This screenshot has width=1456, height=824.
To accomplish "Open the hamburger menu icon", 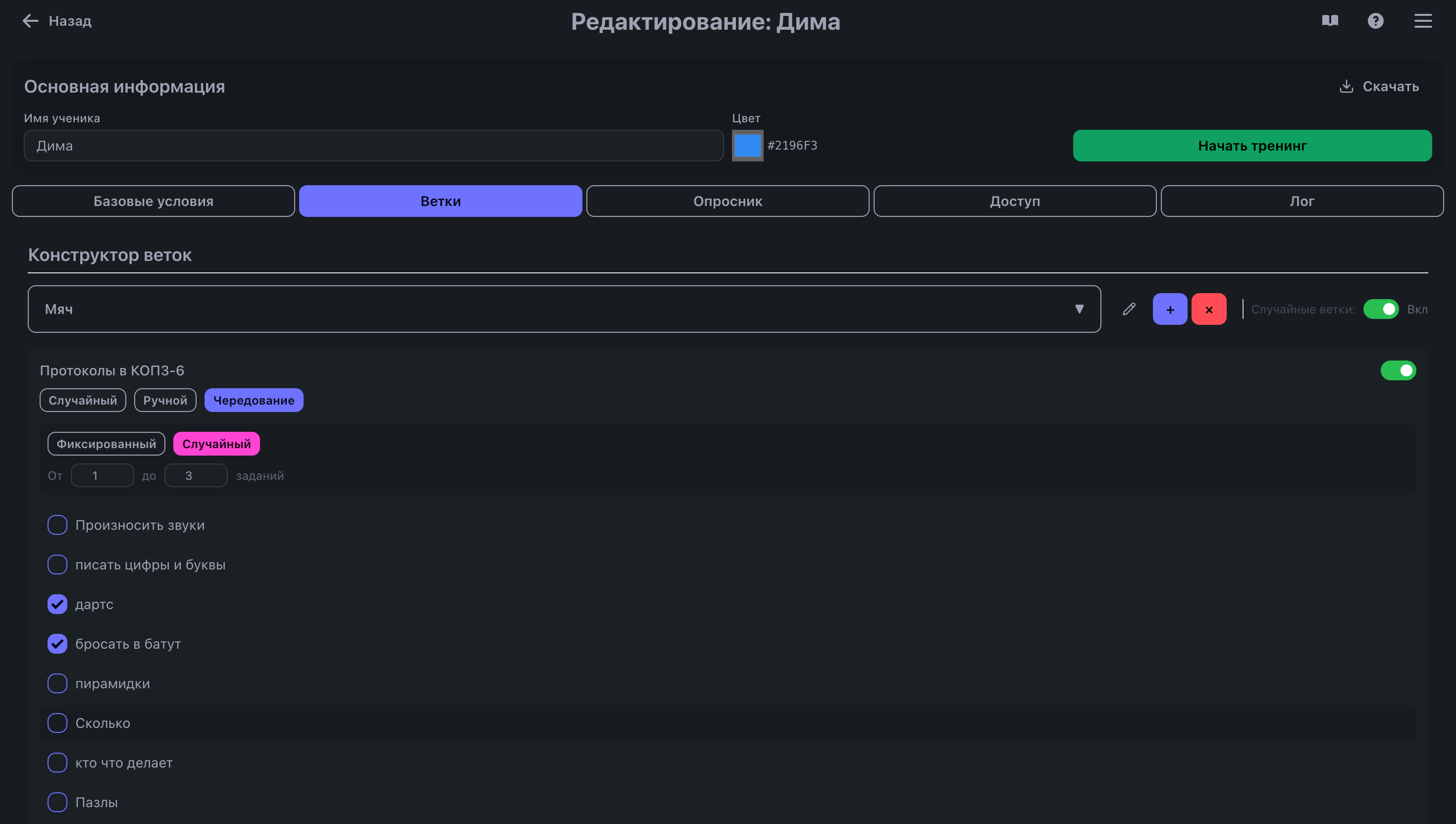I will (1423, 21).
